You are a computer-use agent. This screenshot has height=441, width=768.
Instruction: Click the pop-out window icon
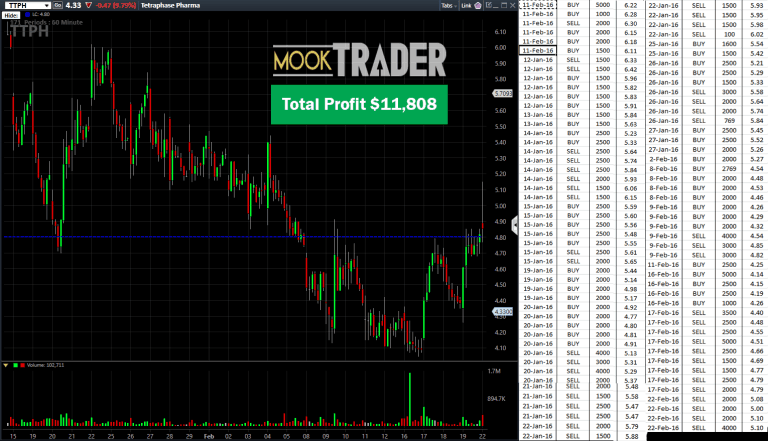(x=489, y=5)
